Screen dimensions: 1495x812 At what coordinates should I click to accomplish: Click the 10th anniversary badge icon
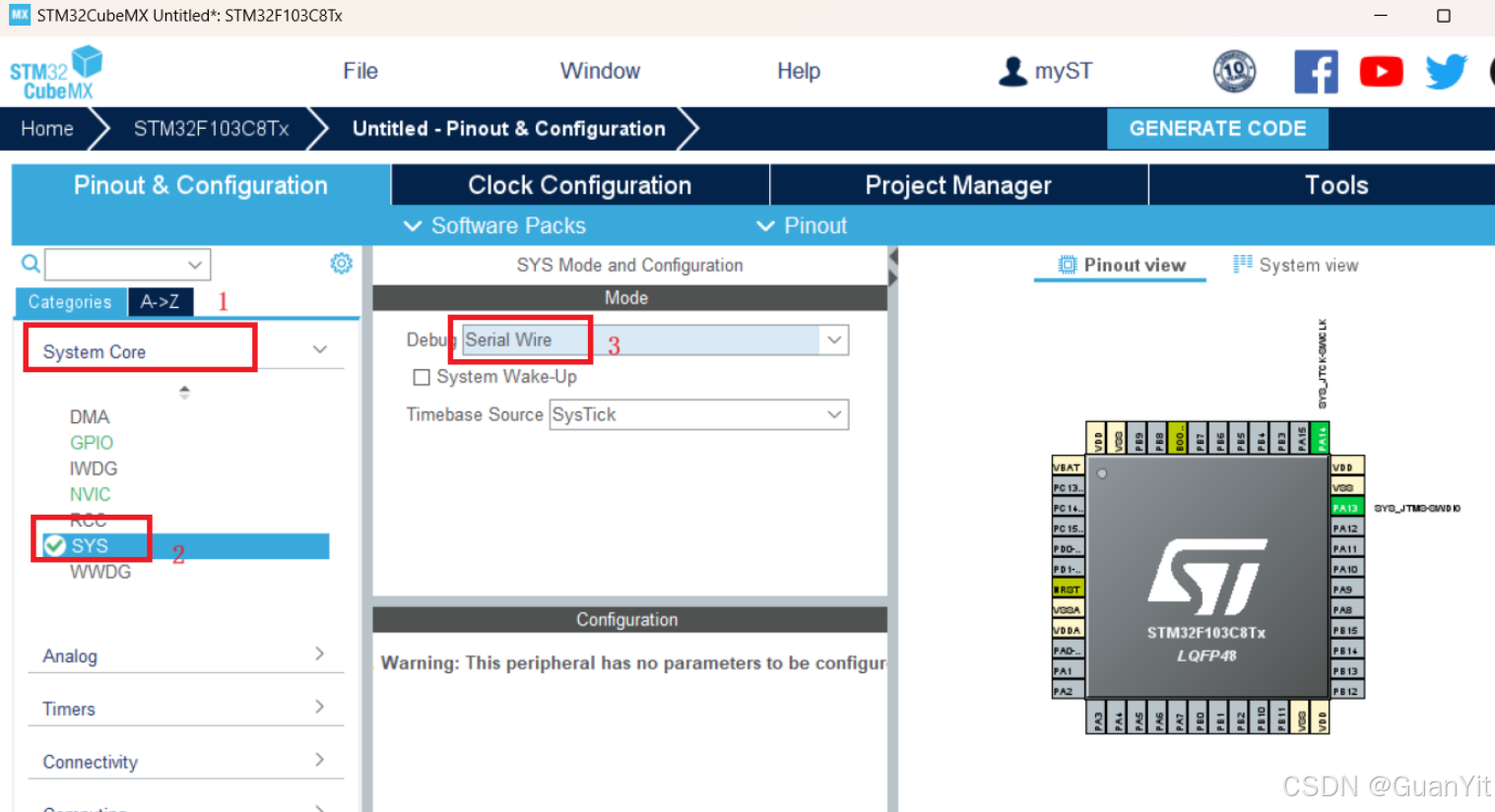pos(1234,71)
